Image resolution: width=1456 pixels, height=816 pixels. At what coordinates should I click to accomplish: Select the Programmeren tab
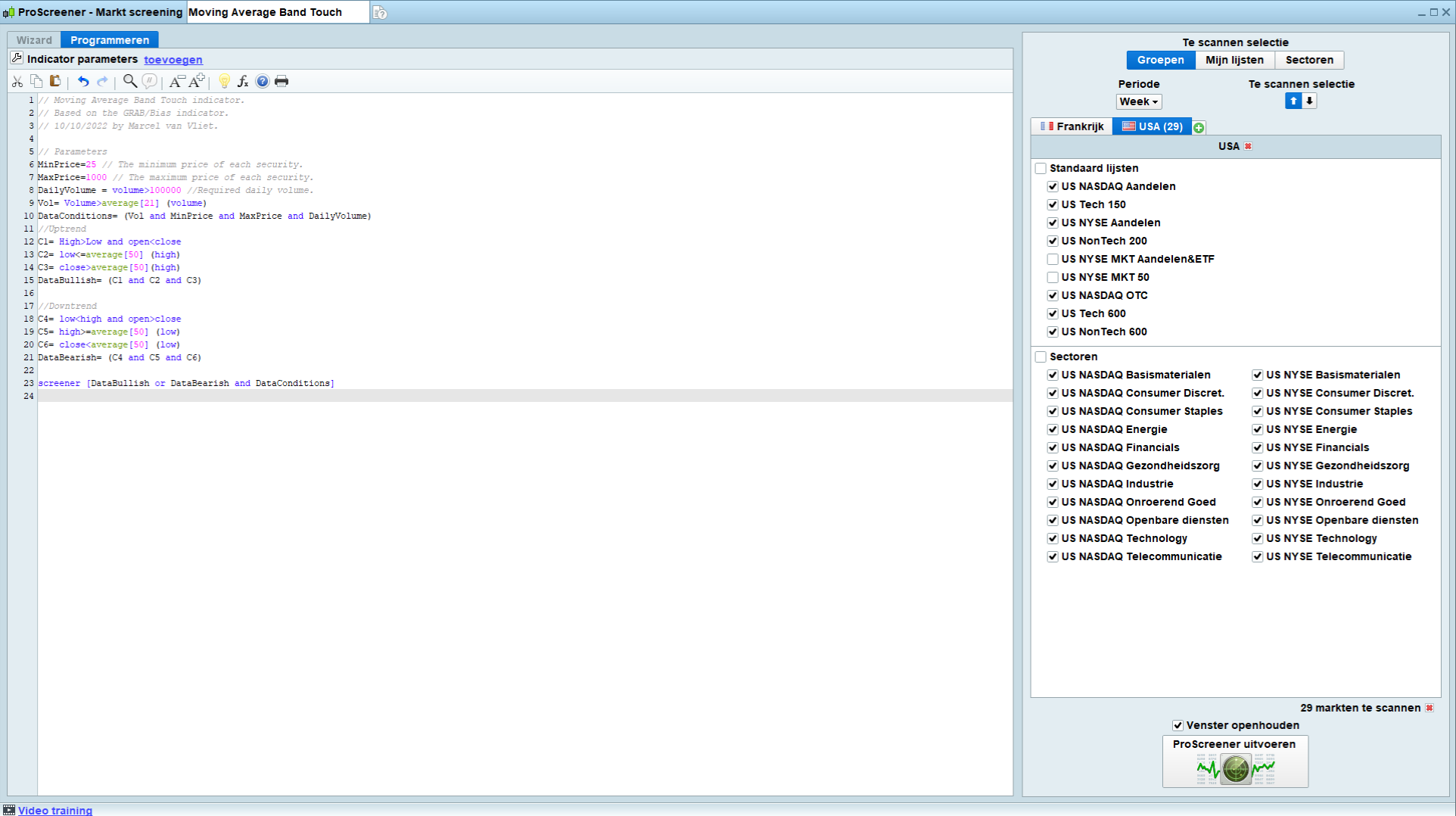click(110, 40)
